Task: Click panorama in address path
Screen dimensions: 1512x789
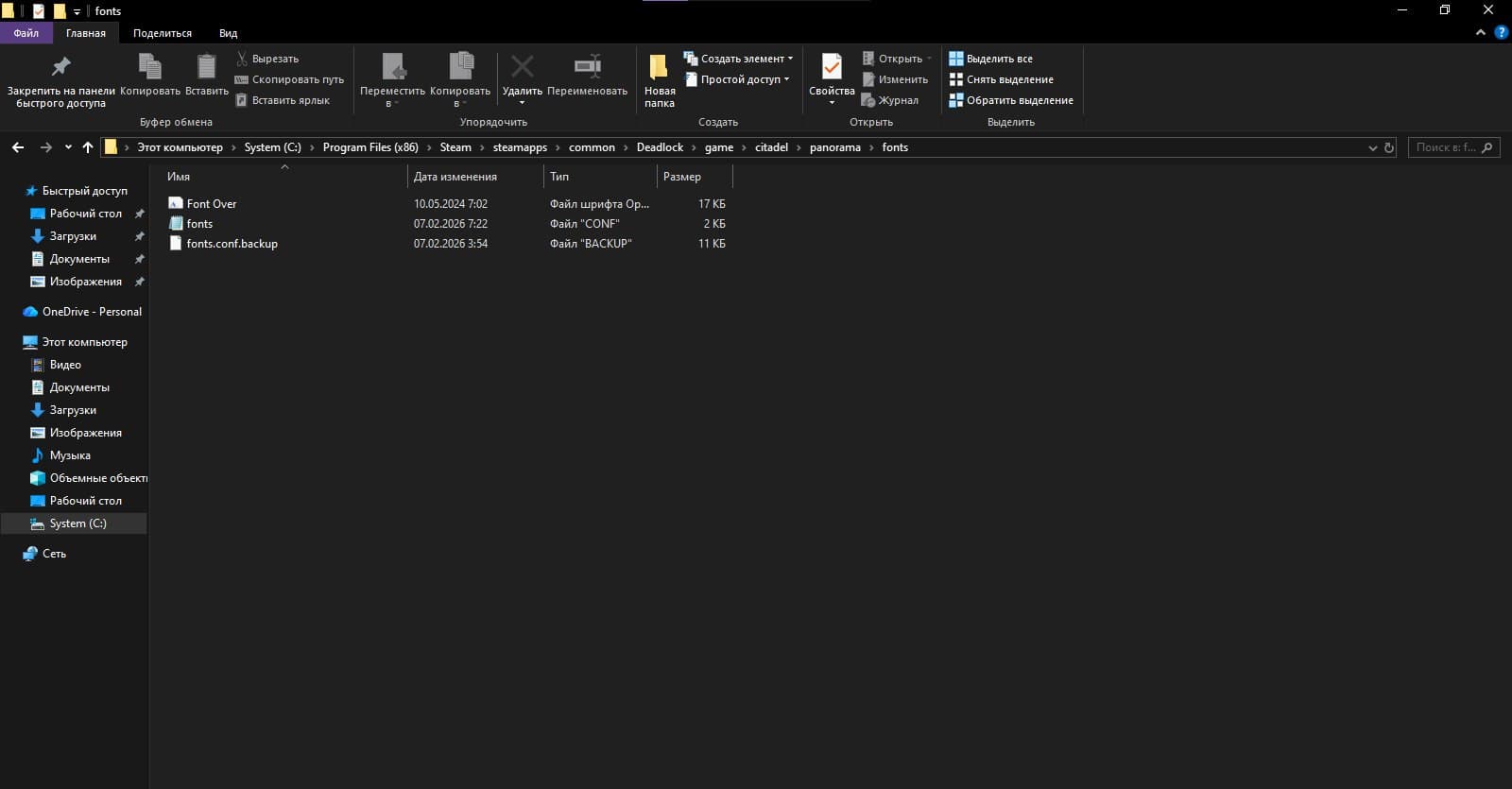Action: [835, 147]
